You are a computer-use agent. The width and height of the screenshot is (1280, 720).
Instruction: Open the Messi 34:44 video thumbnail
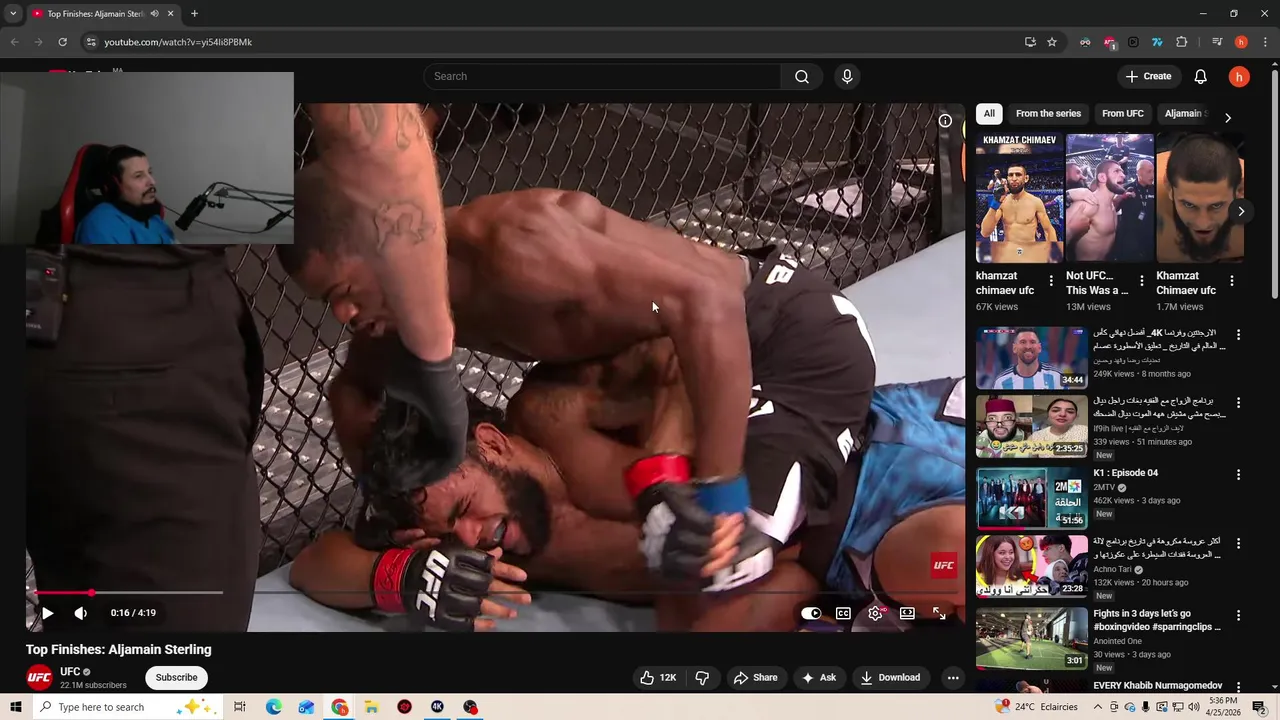[x=1031, y=357]
